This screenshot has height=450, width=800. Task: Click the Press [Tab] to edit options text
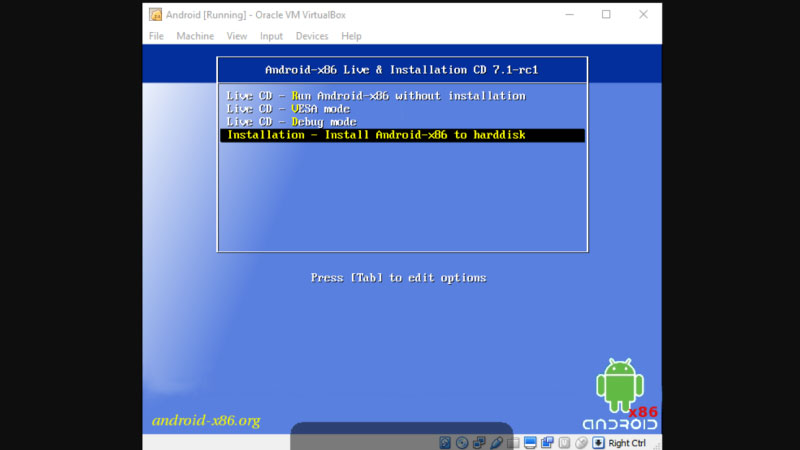398,278
